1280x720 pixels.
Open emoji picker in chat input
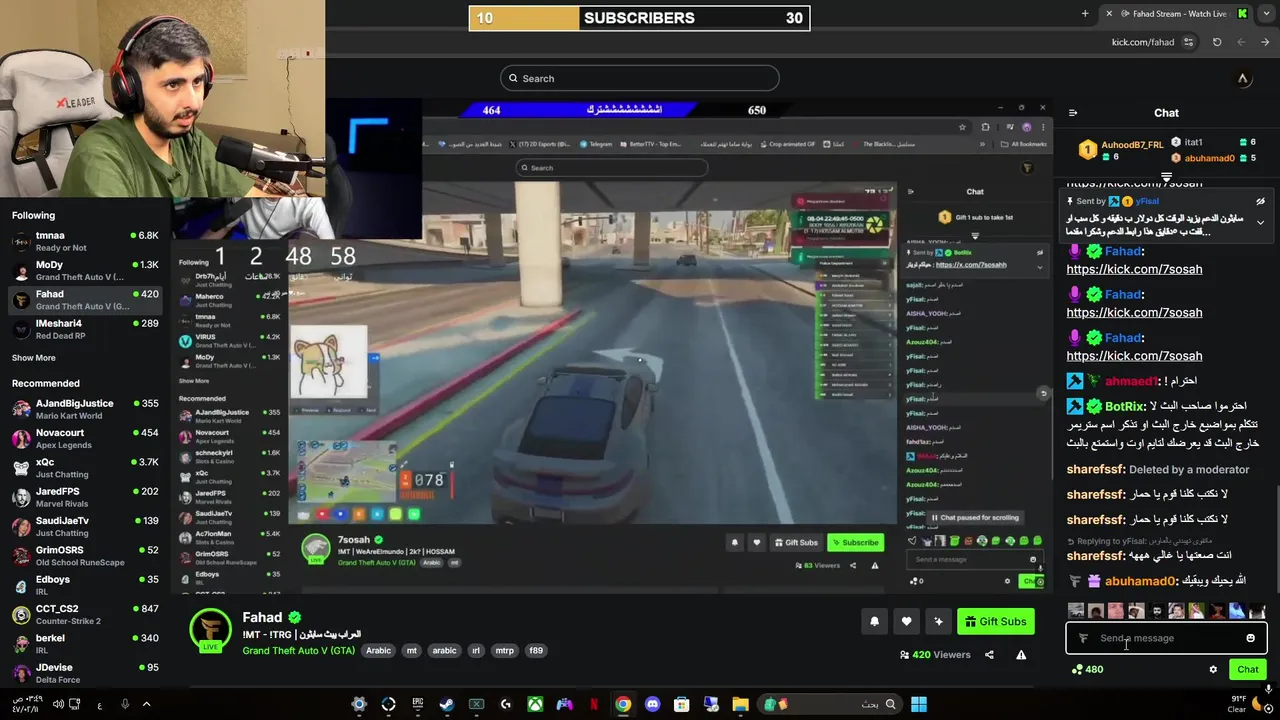pyautogui.click(x=1250, y=638)
